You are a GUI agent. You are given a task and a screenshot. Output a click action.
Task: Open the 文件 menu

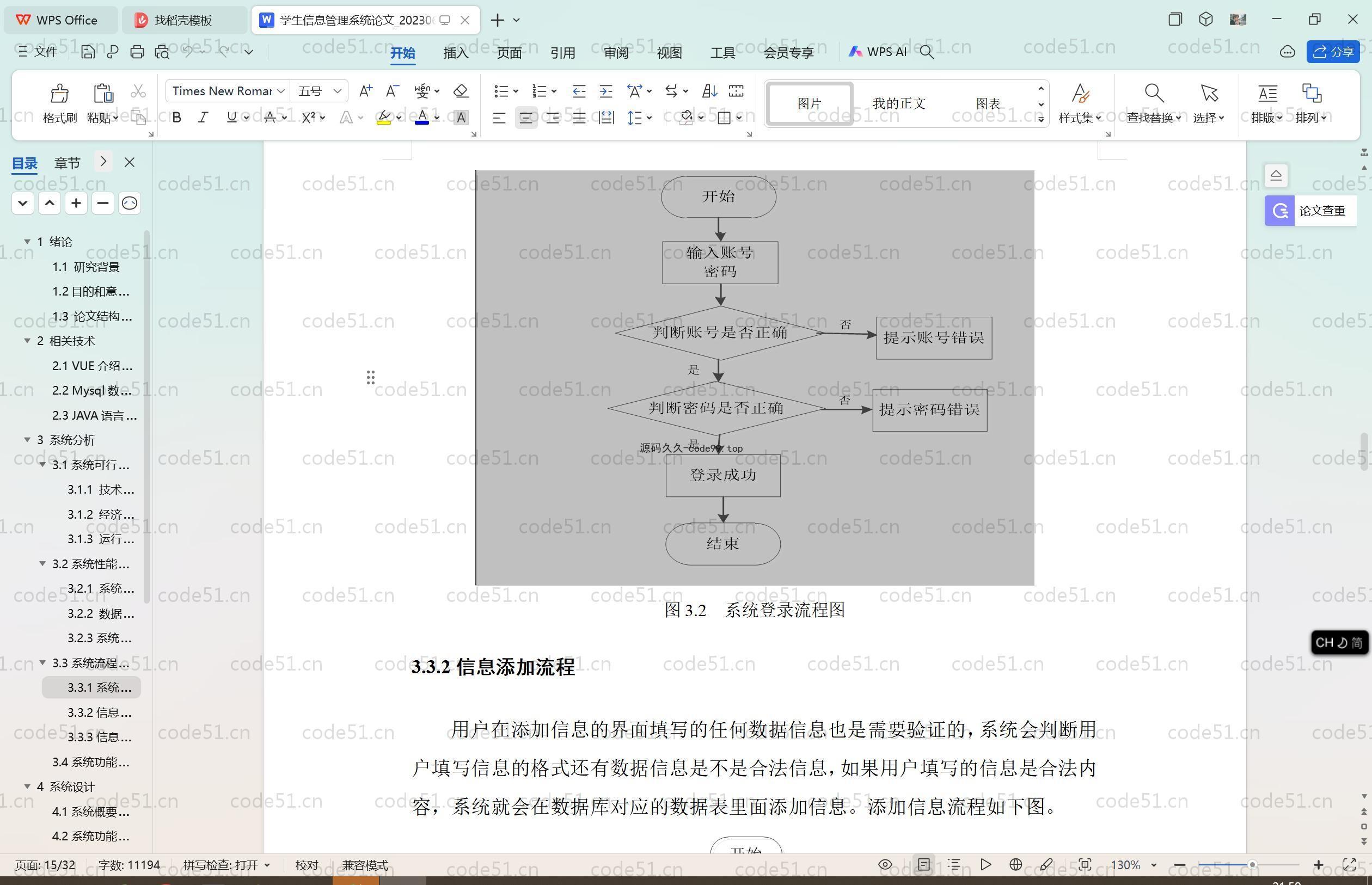38,52
